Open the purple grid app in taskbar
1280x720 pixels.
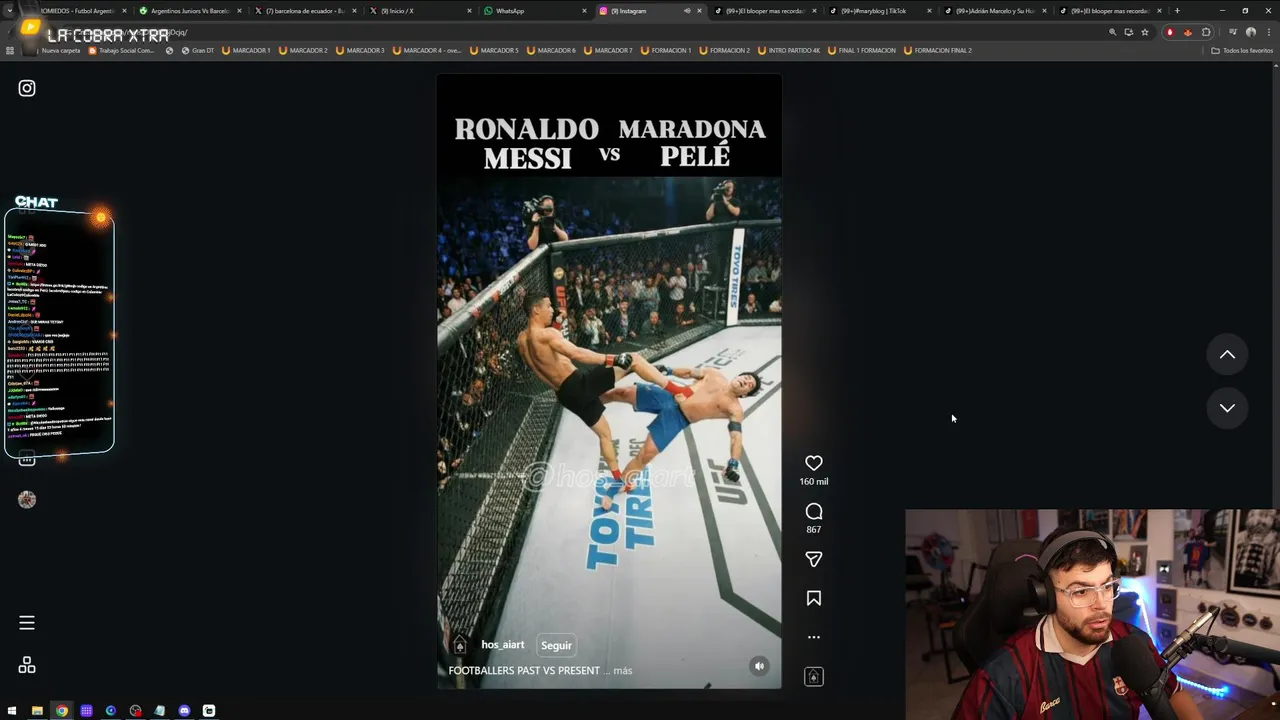[x=86, y=711]
